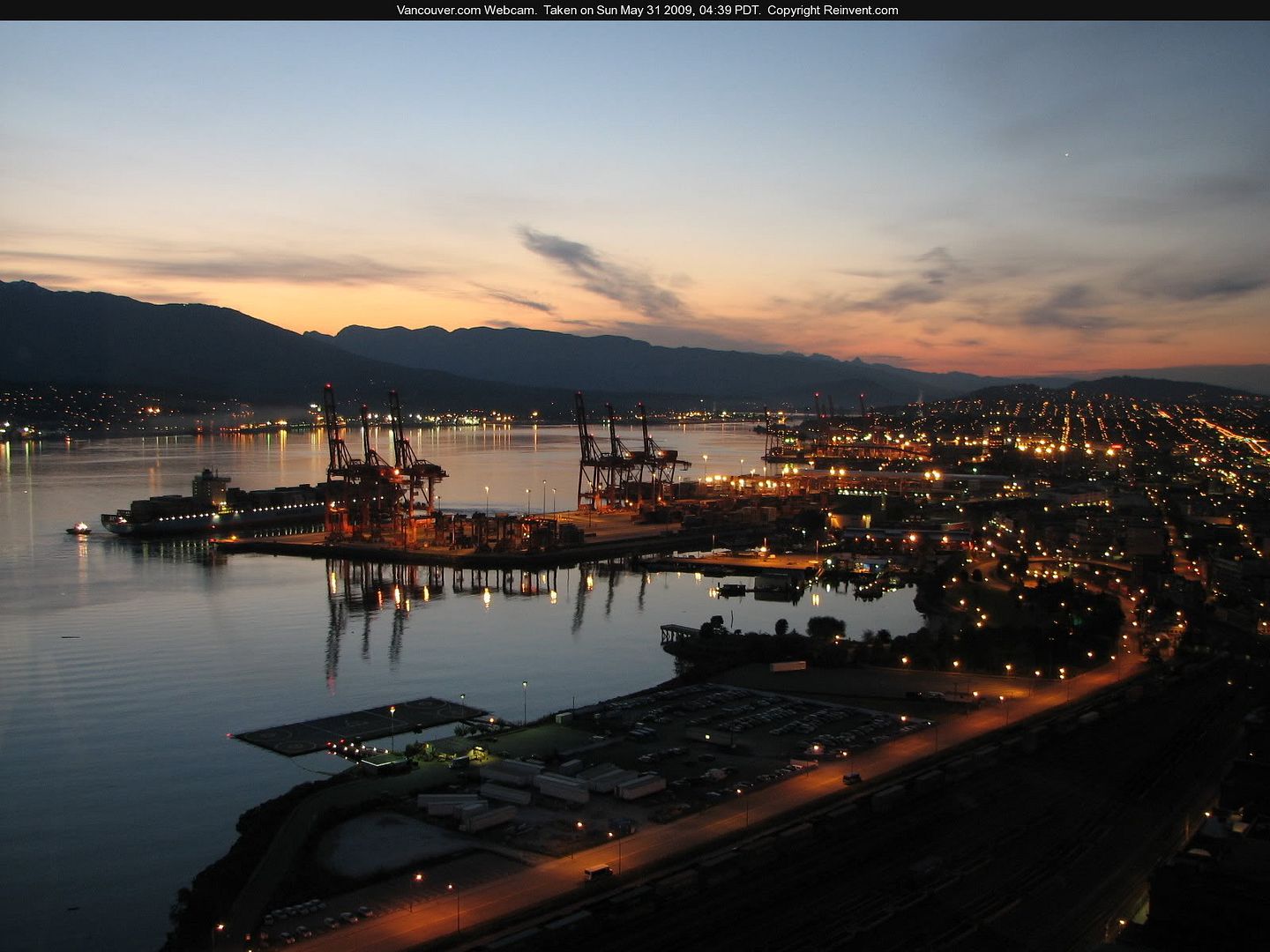
Task: Click the floating helipad on the water
Action: (357, 726)
